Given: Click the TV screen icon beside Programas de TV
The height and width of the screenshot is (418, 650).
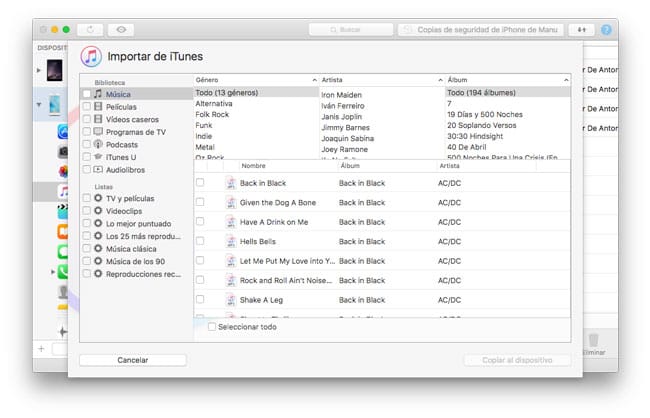Looking at the screenshot, I should coord(98,132).
